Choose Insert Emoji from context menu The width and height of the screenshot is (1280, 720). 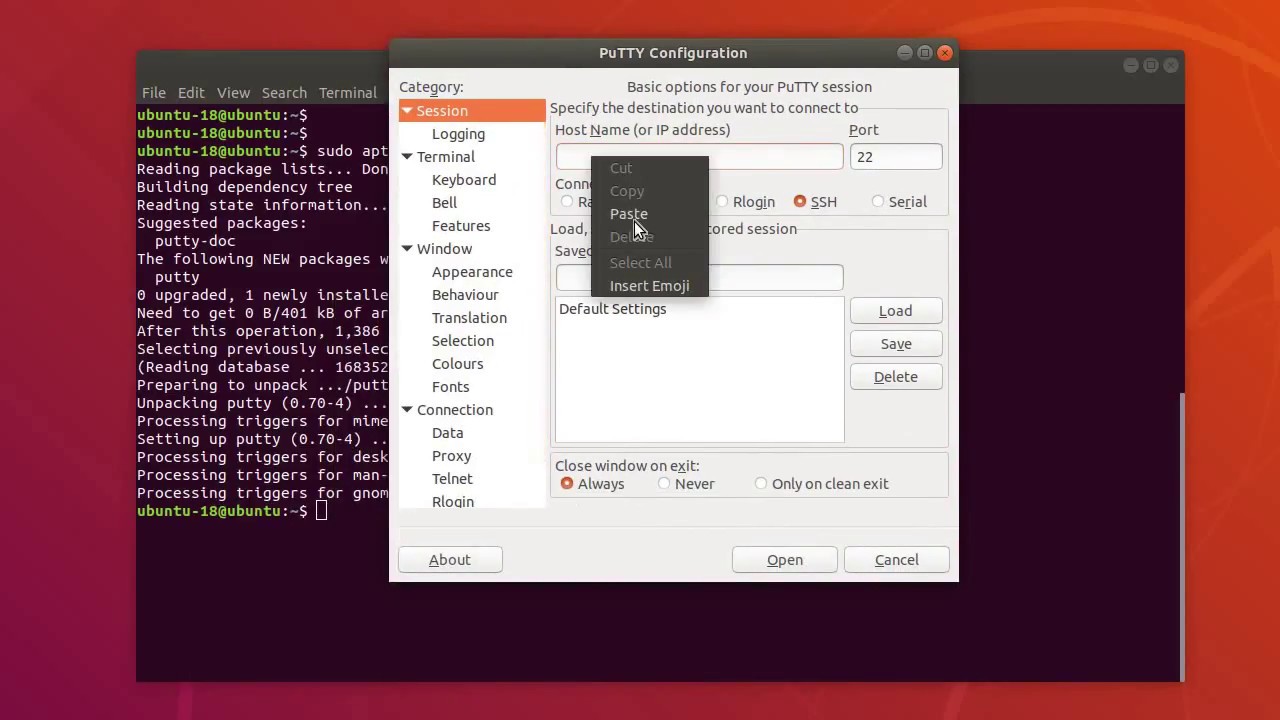coord(649,286)
